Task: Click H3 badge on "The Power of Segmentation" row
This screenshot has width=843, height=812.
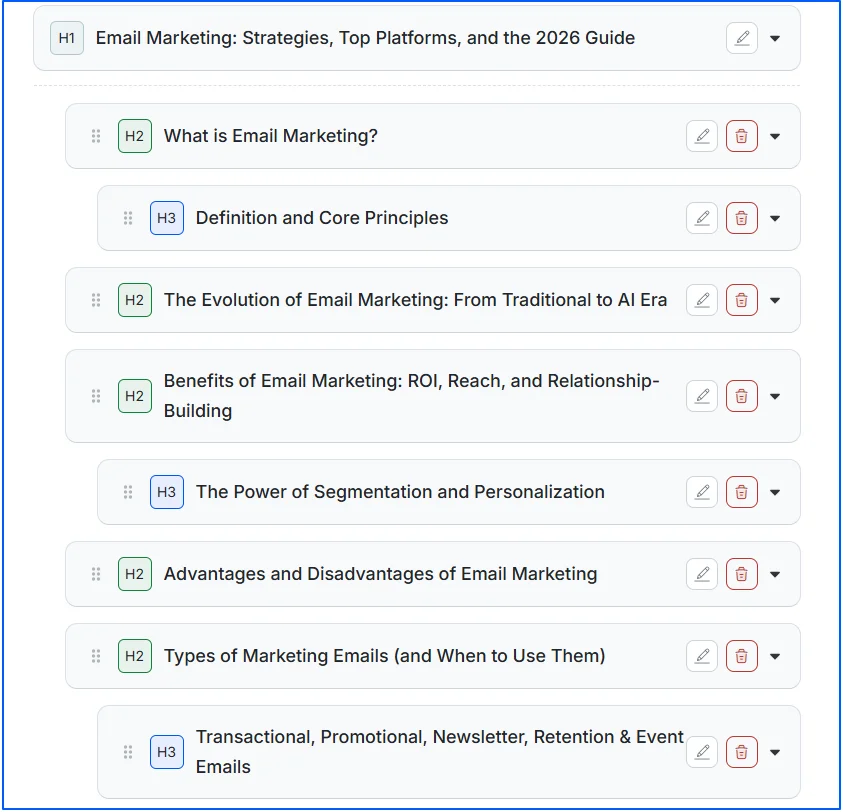Action: [166, 492]
